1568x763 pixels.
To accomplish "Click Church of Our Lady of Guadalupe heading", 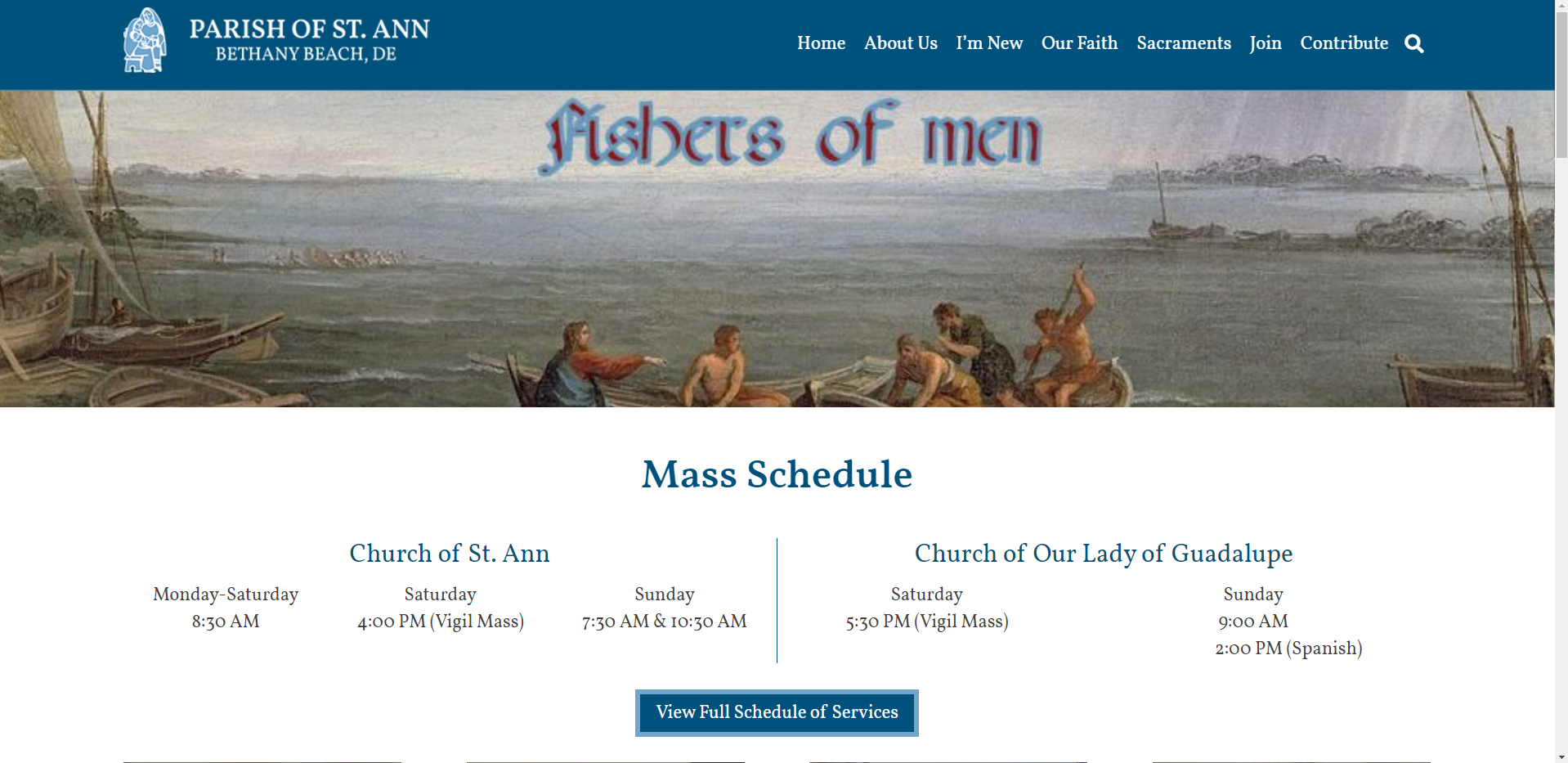I will coord(1103,554).
